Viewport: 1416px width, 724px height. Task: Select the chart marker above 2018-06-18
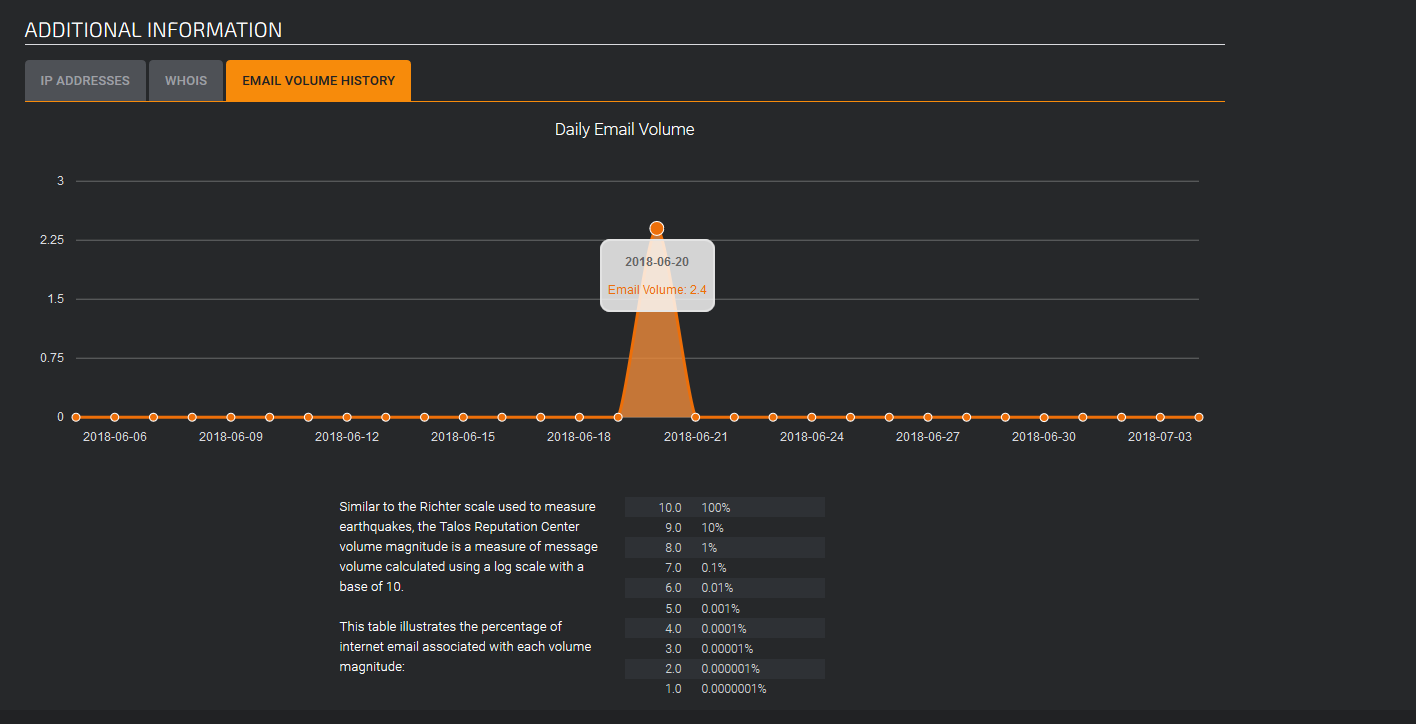(579, 417)
